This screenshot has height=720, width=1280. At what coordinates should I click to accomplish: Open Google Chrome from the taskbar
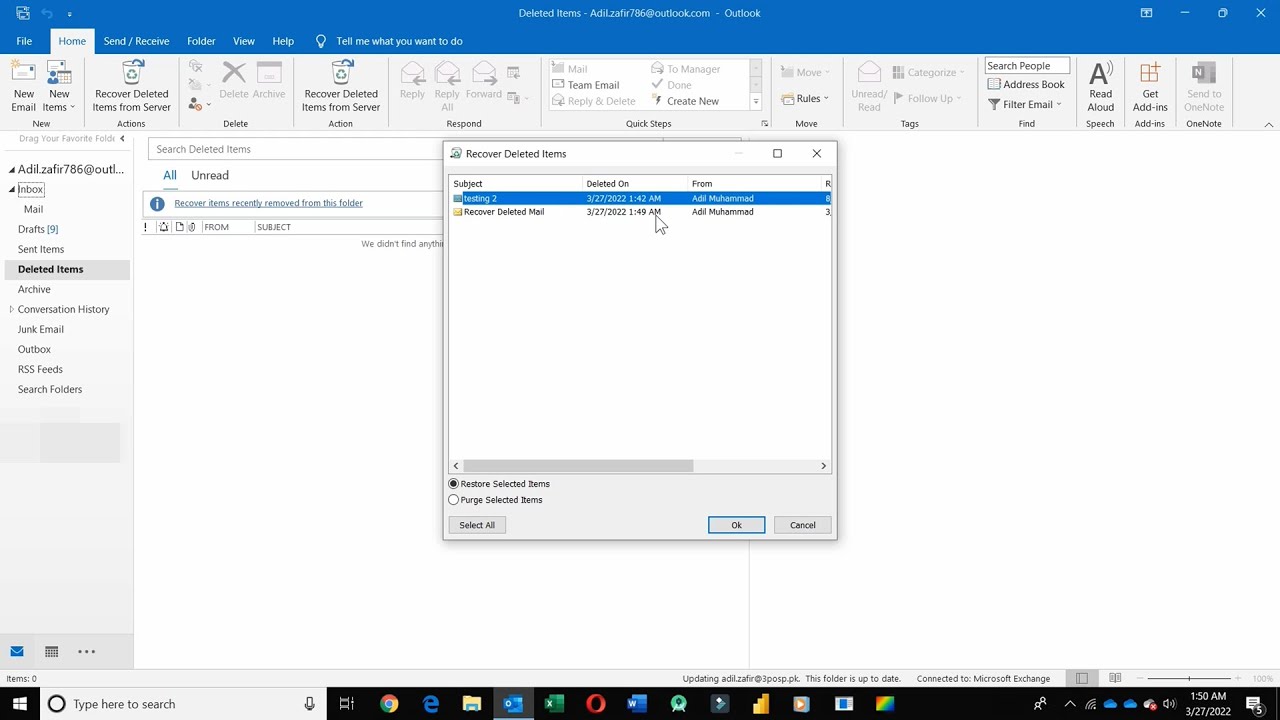pyautogui.click(x=389, y=704)
